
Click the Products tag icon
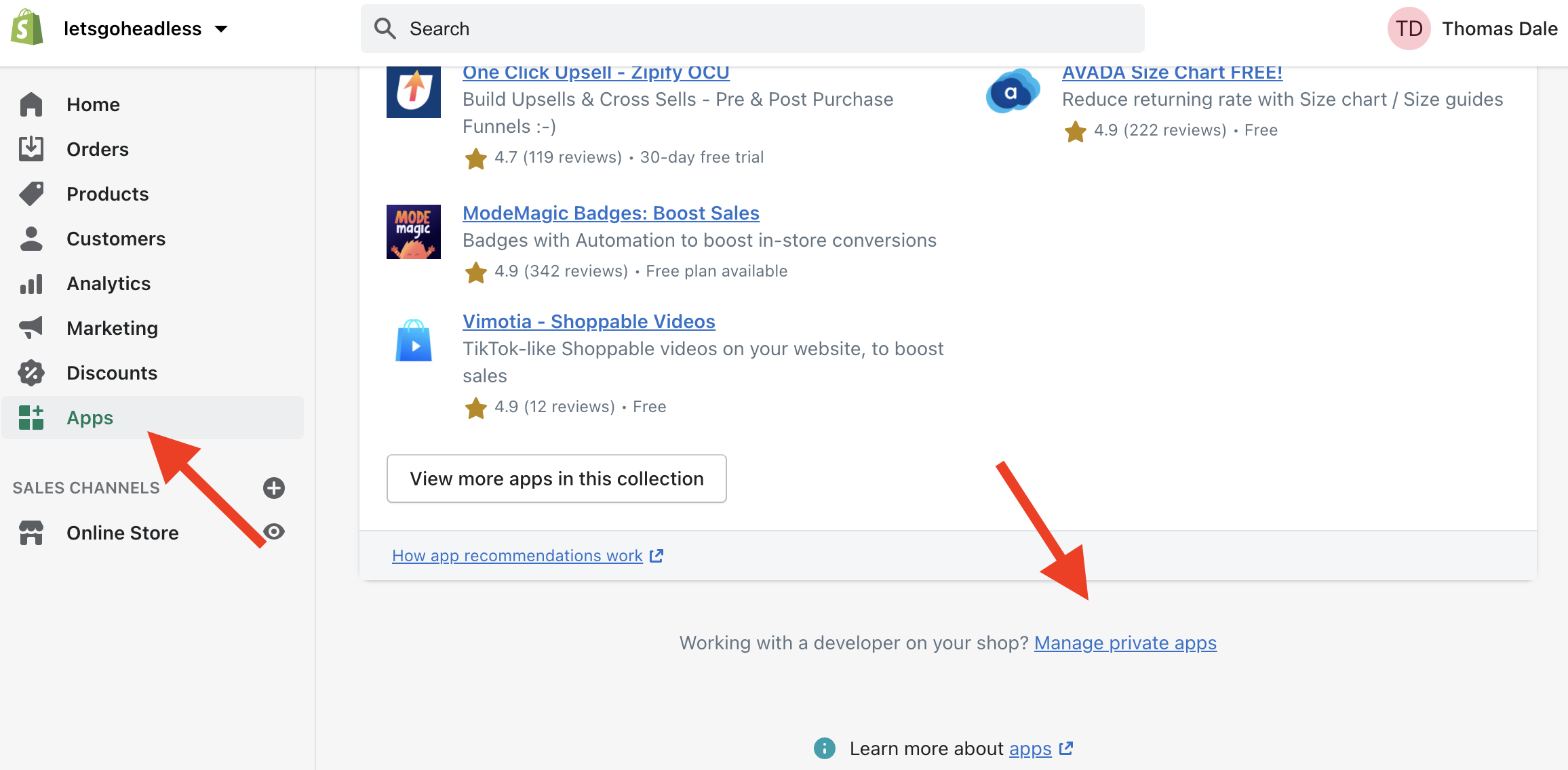(x=31, y=194)
